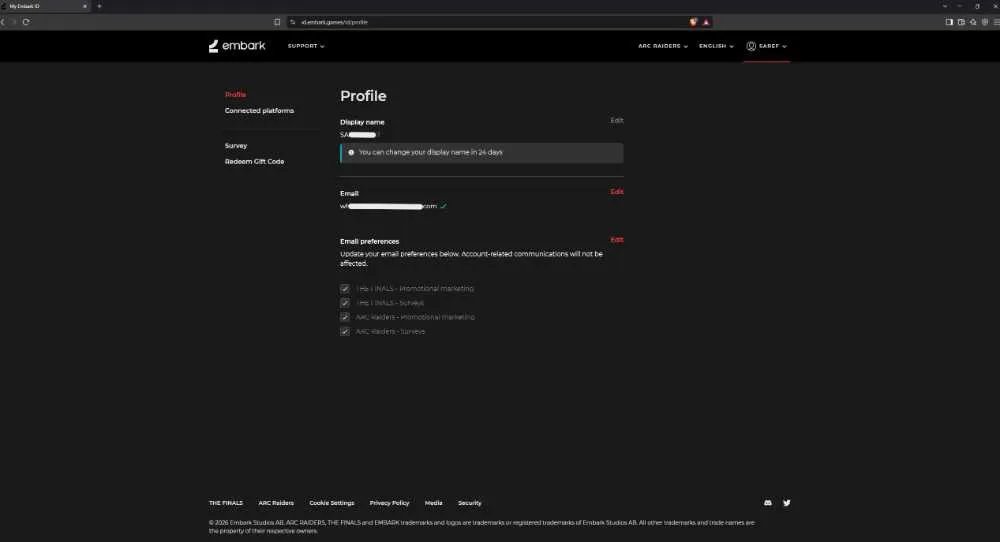The image size is (1000, 542).
Task: Expand the SUPPORT dropdown menu
Action: tap(306, 46)
